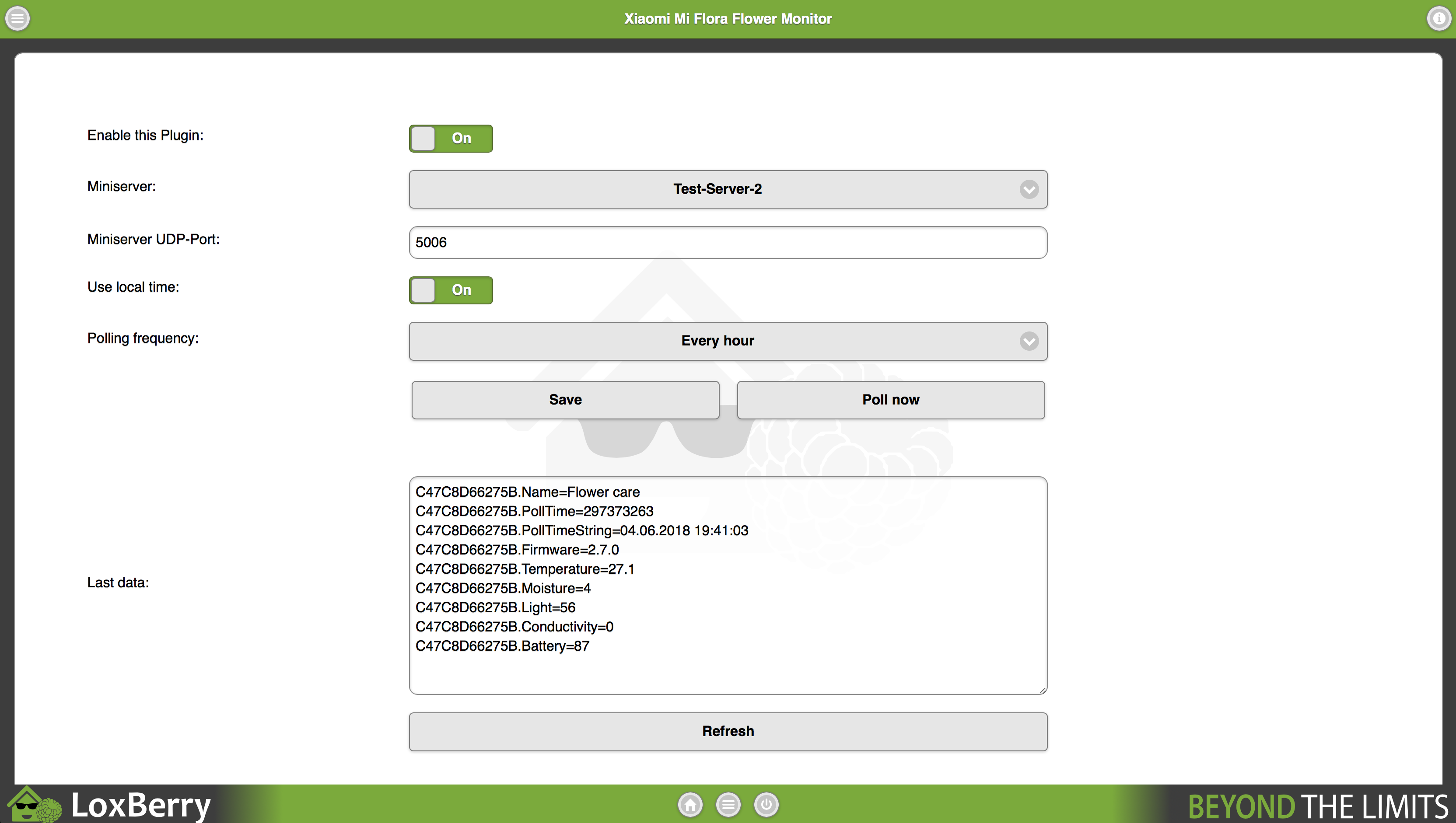Click the home icon in footer
1456x823 pixels.
coord(690,804)
